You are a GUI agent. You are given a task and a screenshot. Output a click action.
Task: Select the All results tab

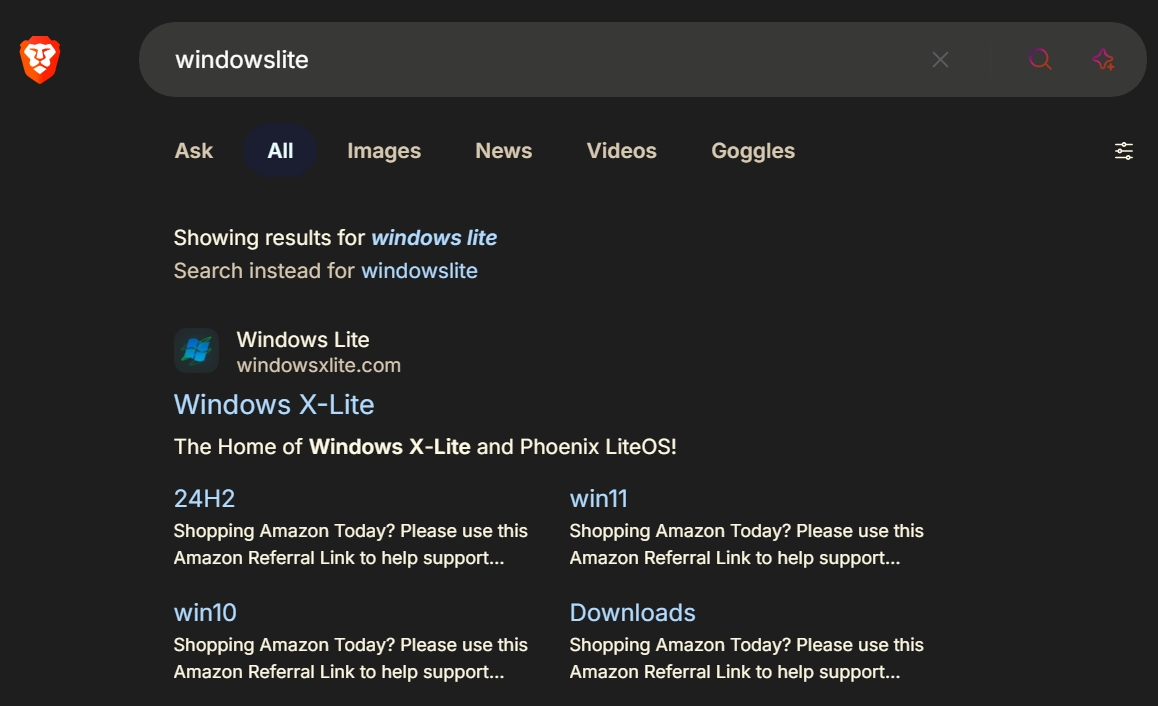[x=280, y=151]
